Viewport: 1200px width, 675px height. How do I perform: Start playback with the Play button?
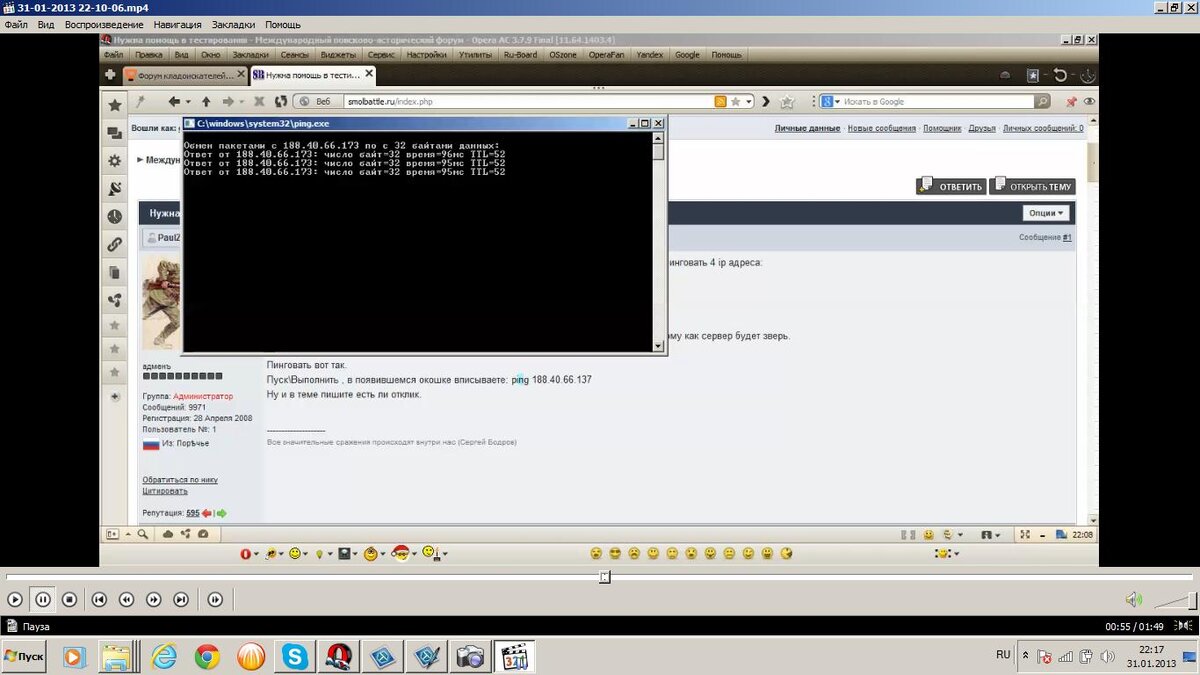point(15,600)
